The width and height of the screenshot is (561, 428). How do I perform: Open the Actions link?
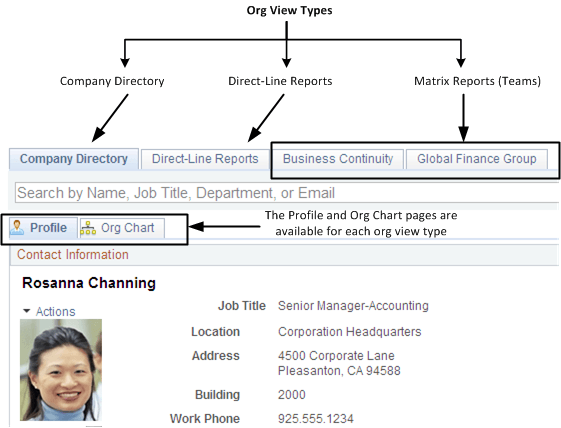tap(55, 311)
